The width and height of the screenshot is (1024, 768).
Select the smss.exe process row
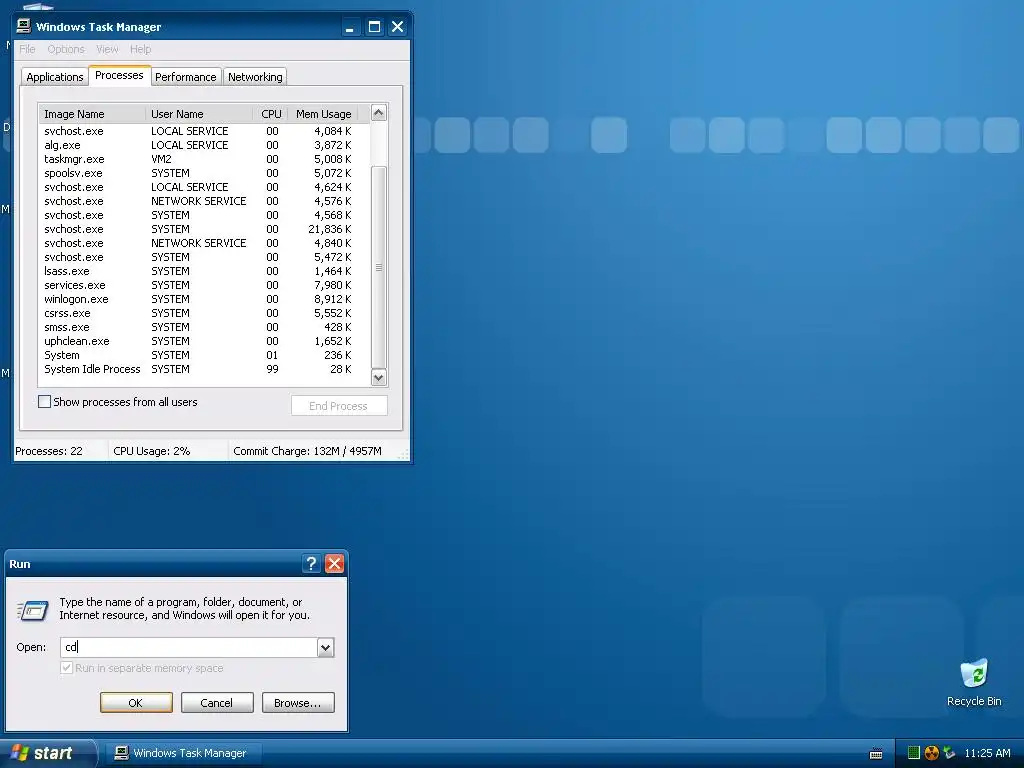point(198,327)
